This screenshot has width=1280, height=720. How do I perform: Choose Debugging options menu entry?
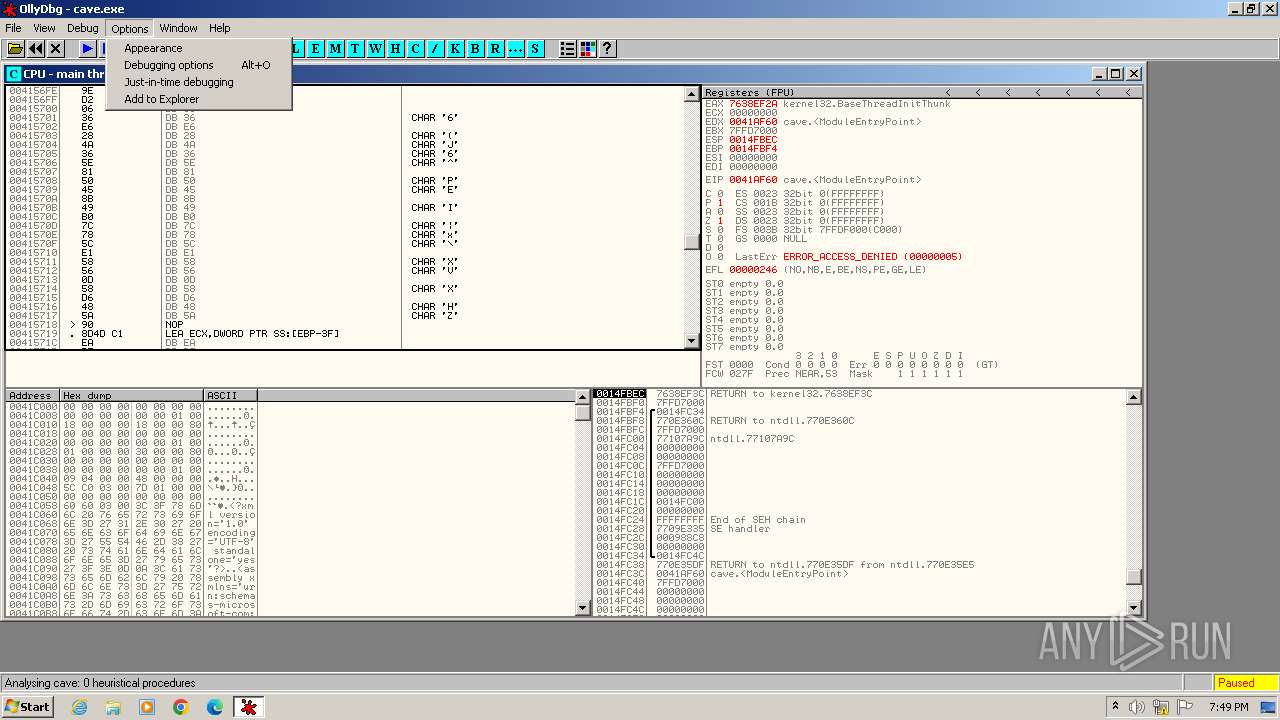tap(198, 65)
